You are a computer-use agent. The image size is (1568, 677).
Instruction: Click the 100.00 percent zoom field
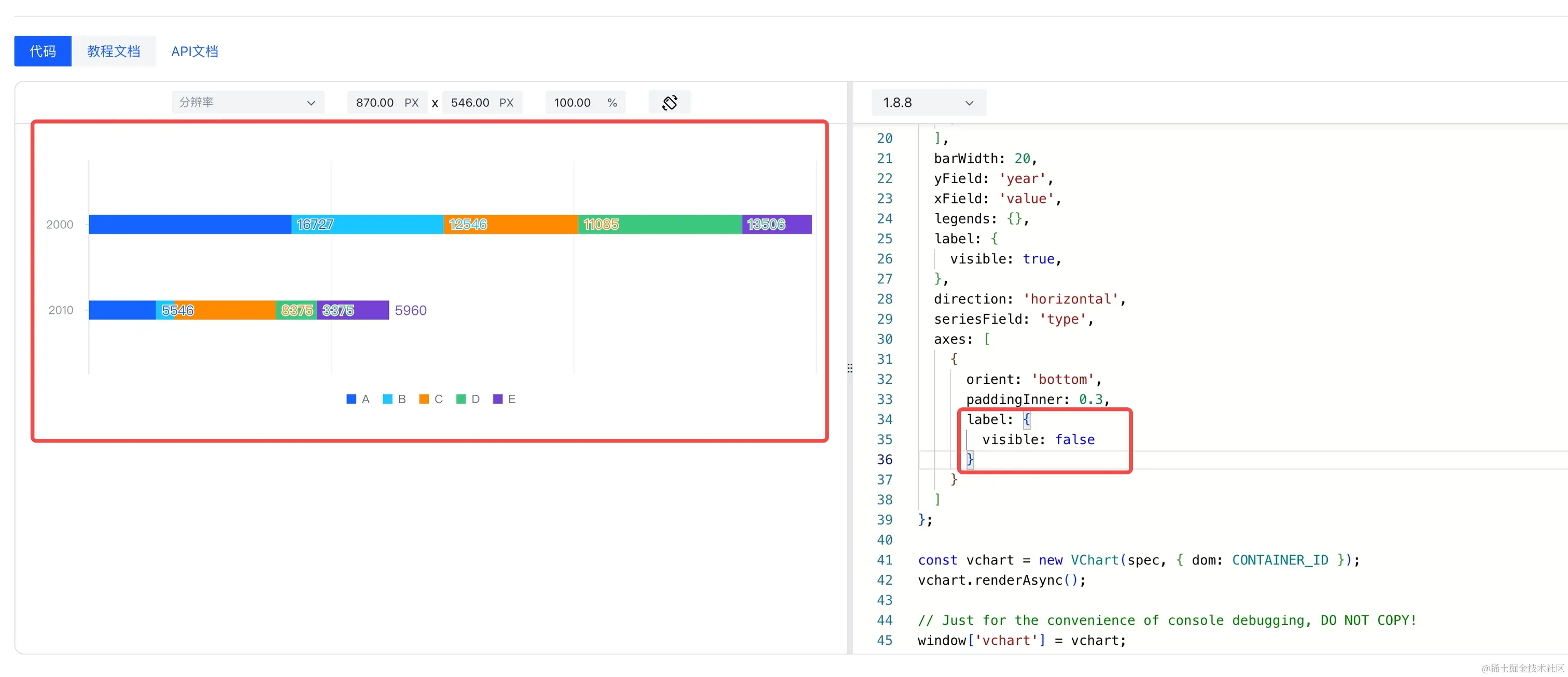(573, 103)
